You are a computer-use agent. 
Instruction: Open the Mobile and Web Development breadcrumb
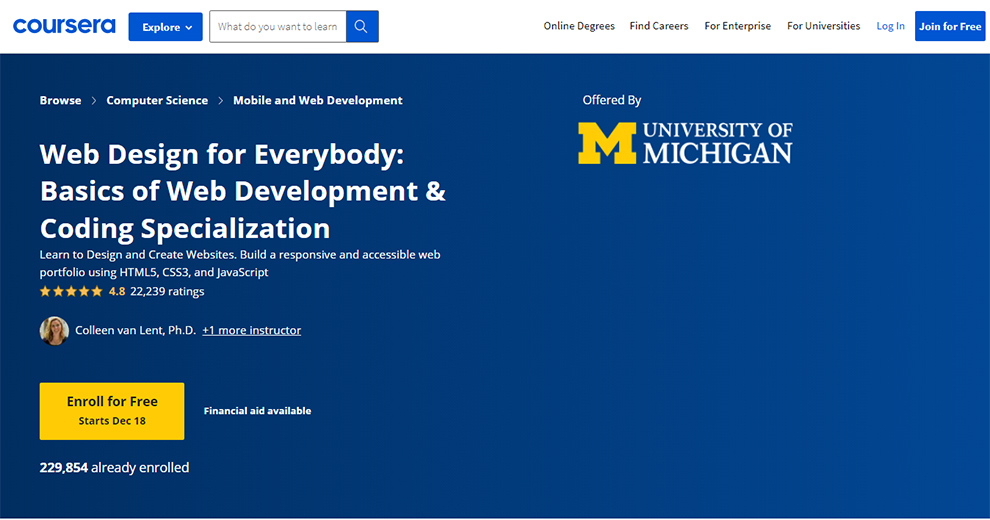pos(318,100)
